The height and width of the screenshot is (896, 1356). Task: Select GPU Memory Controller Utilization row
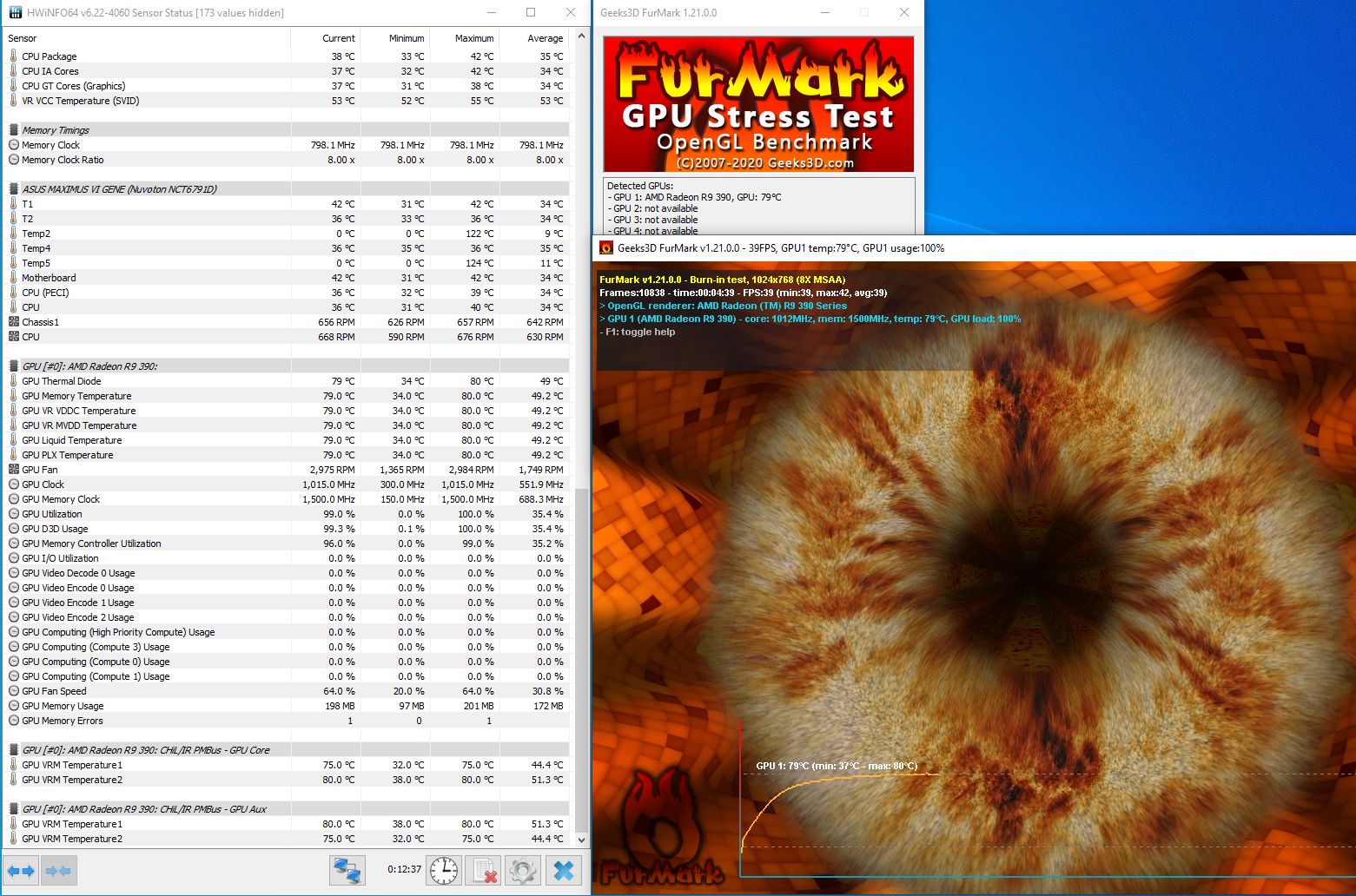click(288, 544)
